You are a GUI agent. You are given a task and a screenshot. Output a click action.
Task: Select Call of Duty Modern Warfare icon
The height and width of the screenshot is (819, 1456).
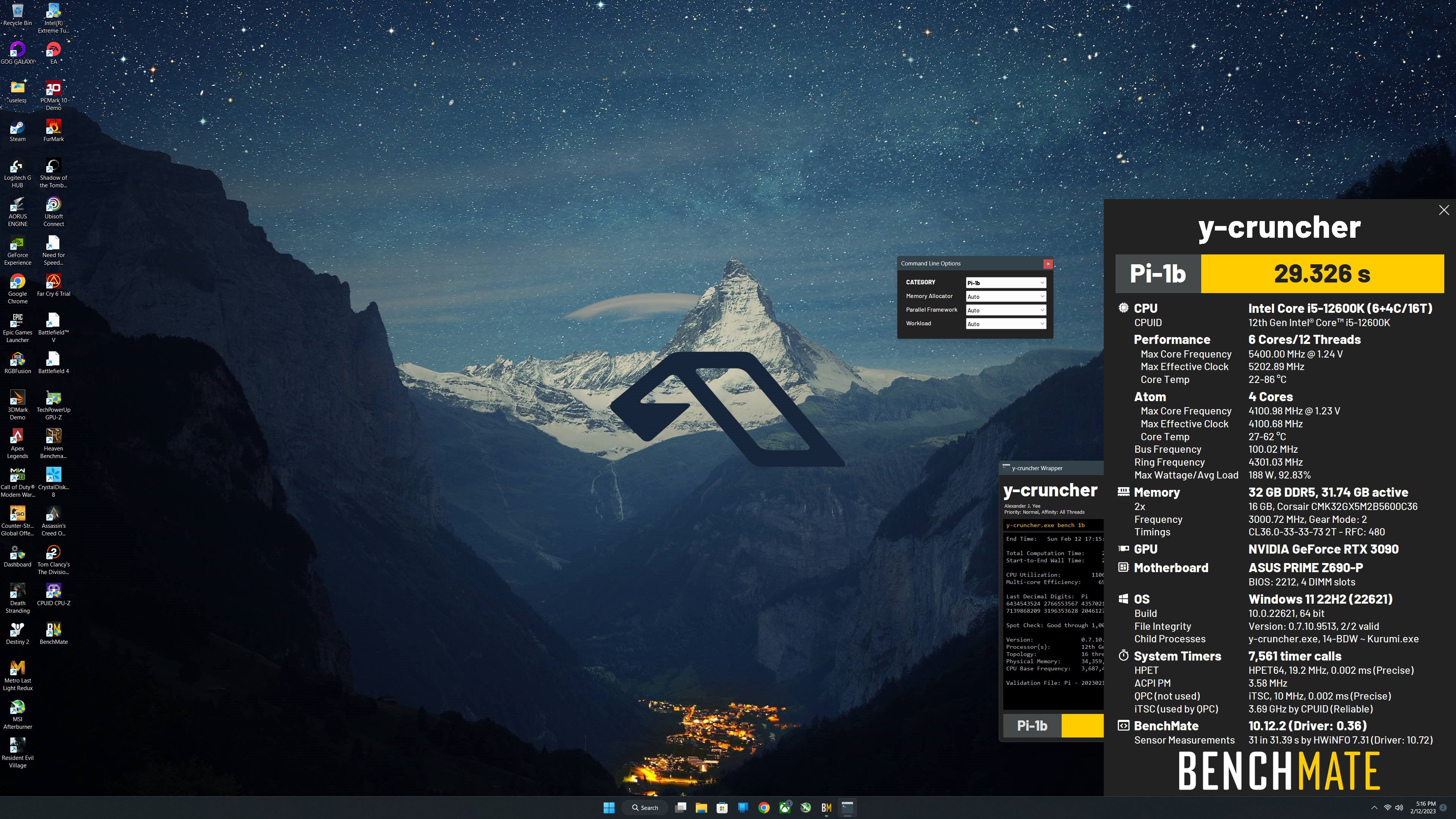pyautogui.click(x=17, y=483)
